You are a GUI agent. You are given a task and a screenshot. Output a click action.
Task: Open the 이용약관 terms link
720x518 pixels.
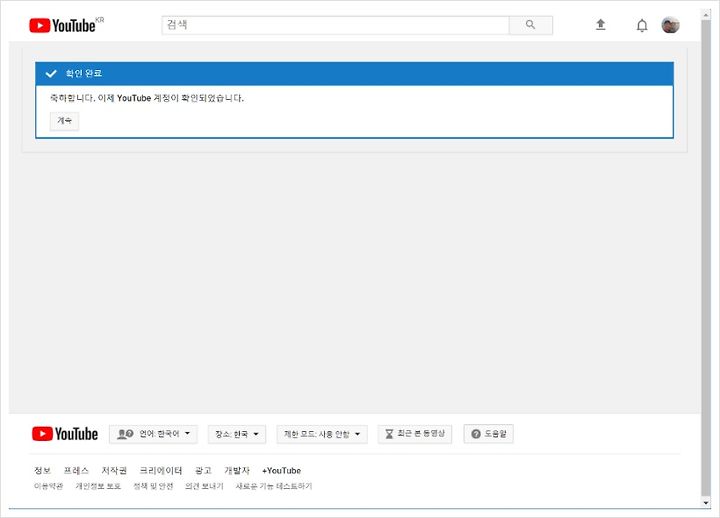coord(48,486)
